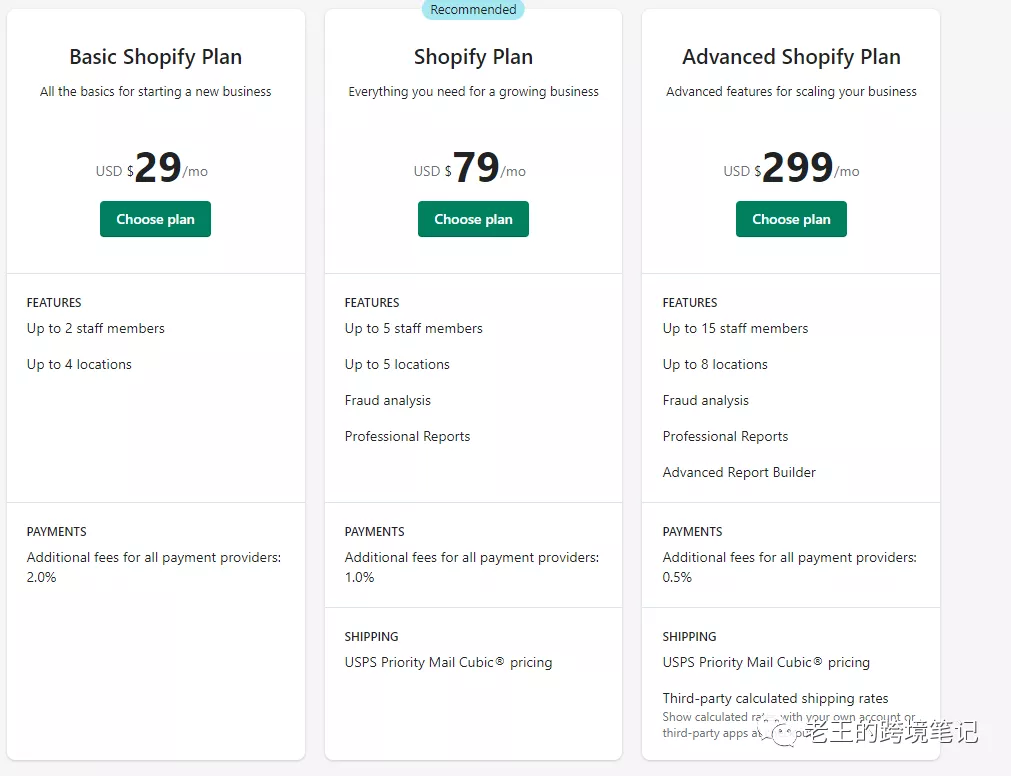Click the Advanced Shopify Plan title
The image size is (1011, 776).
pos(791,57)
